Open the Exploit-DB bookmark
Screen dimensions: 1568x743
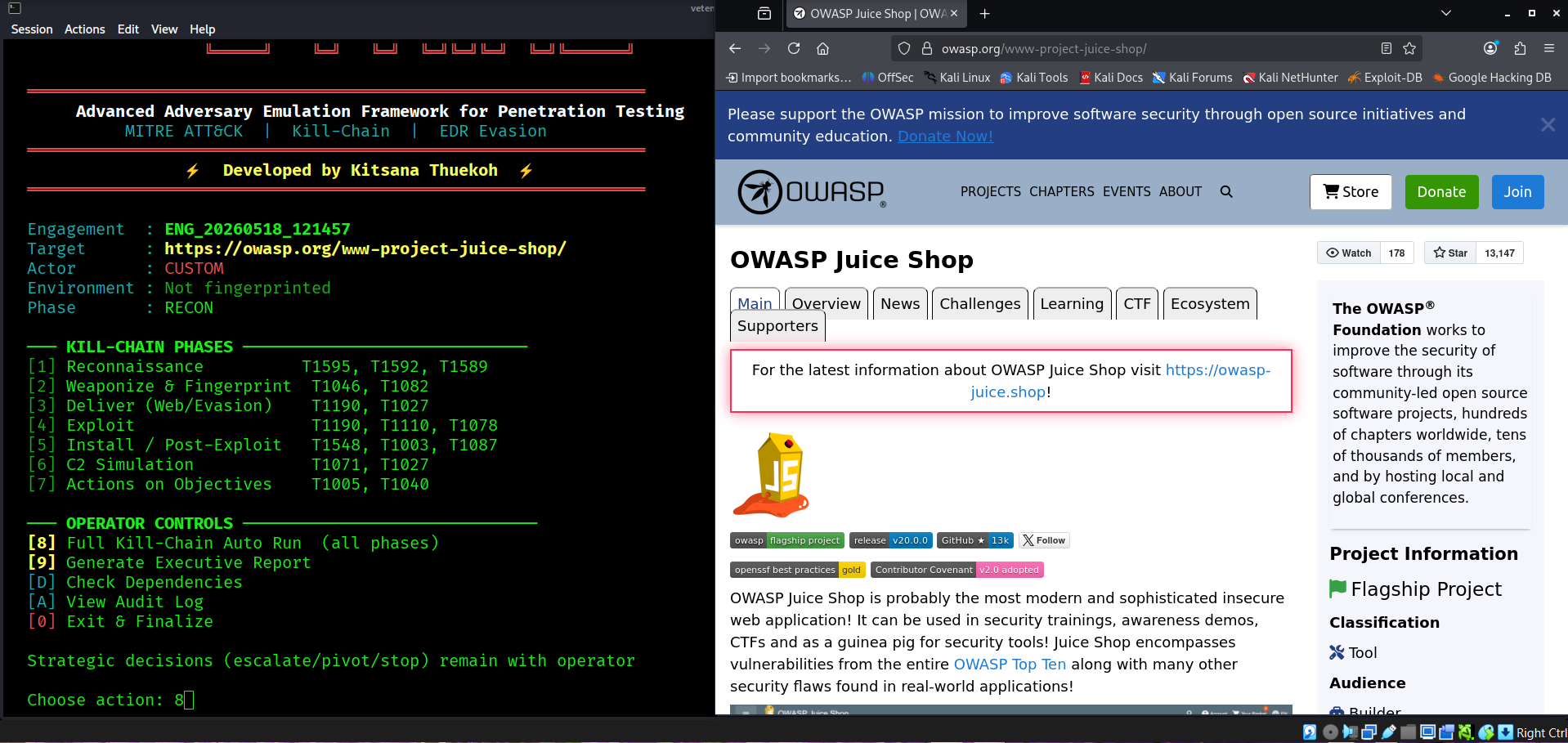[1385, 78]
